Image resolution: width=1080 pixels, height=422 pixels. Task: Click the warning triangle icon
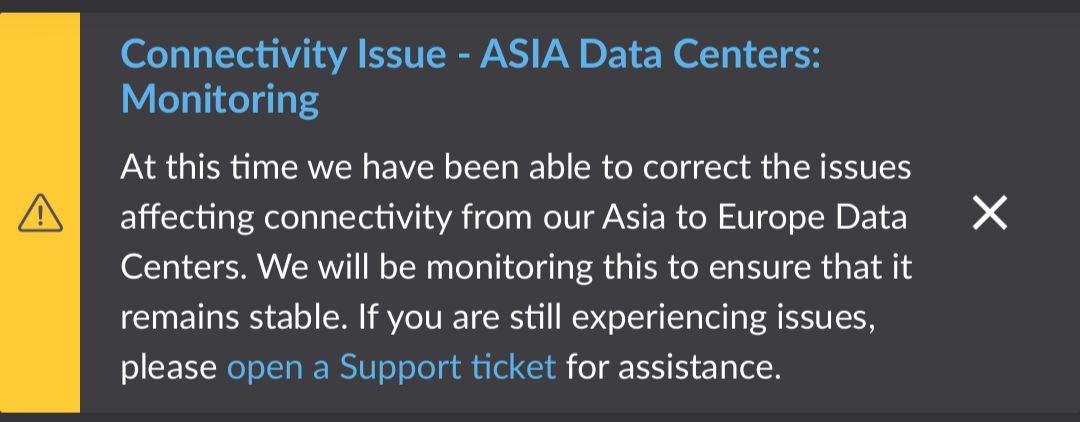(x=40, y=213)
